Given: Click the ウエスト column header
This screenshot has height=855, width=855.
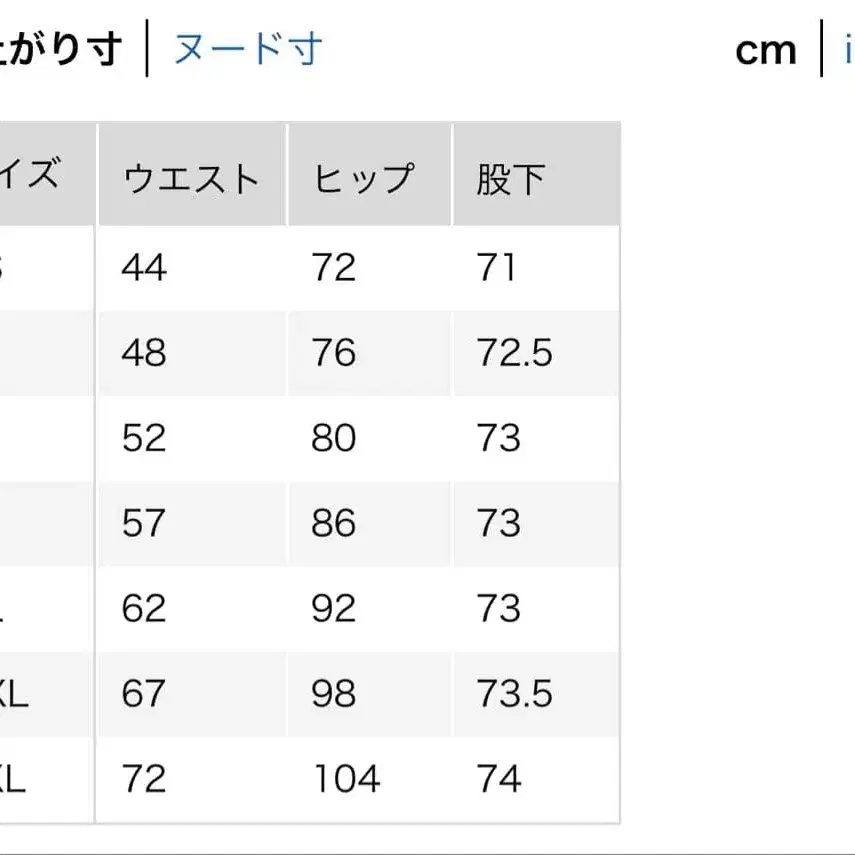Looking at the screenshot, I should pyautogui.click(x=190, y=176).
